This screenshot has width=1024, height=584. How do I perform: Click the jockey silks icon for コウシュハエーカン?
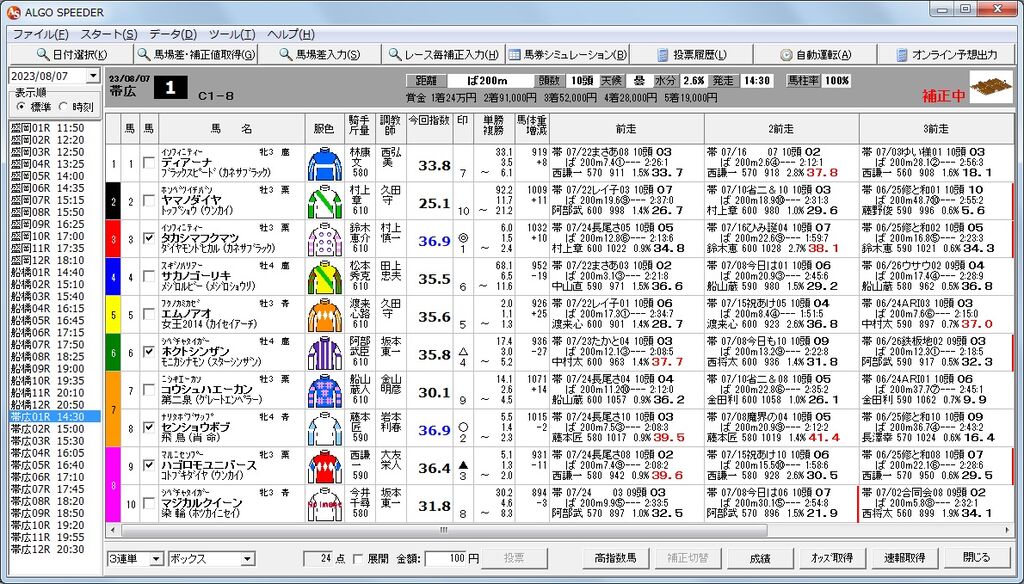(x=325, y=391)
